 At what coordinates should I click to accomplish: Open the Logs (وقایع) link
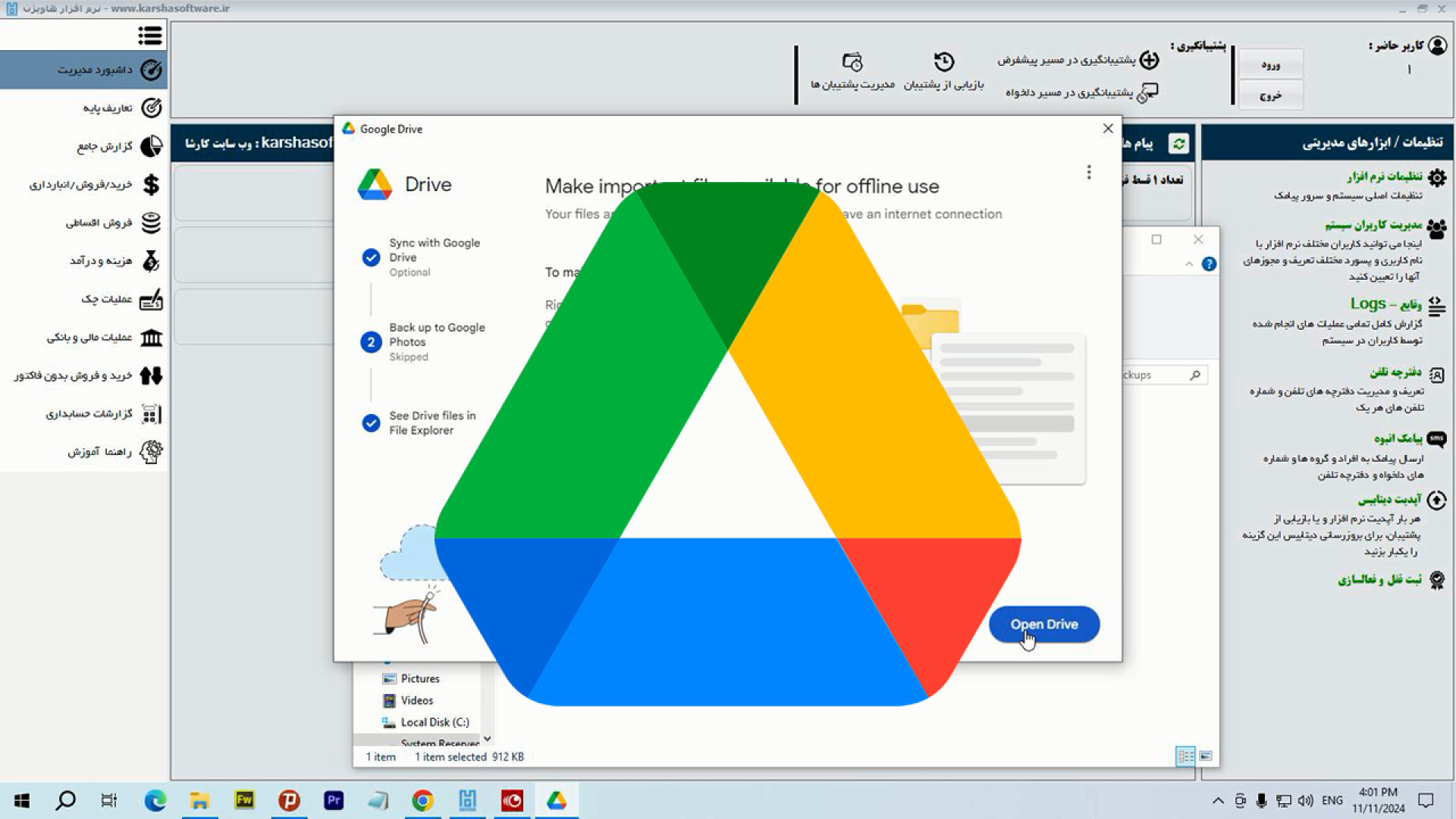(1385, 304)
